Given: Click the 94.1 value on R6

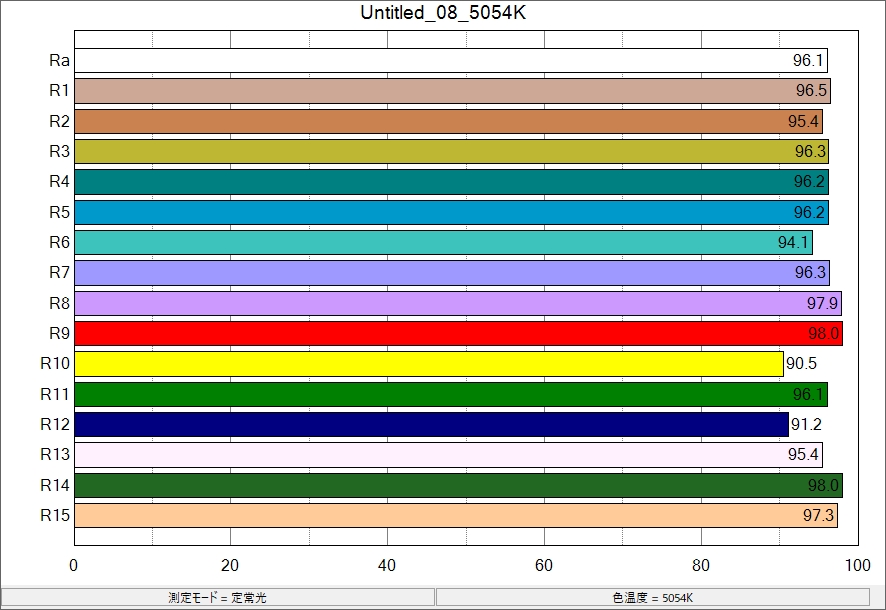Looking at the screenshot, I should click(793, 242).
